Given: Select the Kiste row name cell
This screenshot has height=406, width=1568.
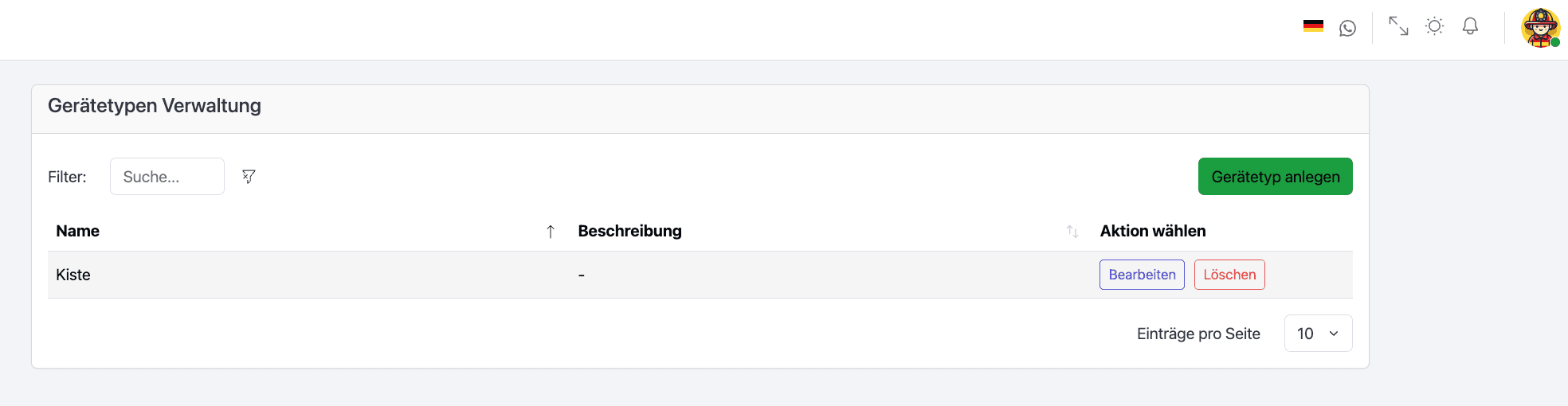Looking at the screenshot, I should (73, 275).
